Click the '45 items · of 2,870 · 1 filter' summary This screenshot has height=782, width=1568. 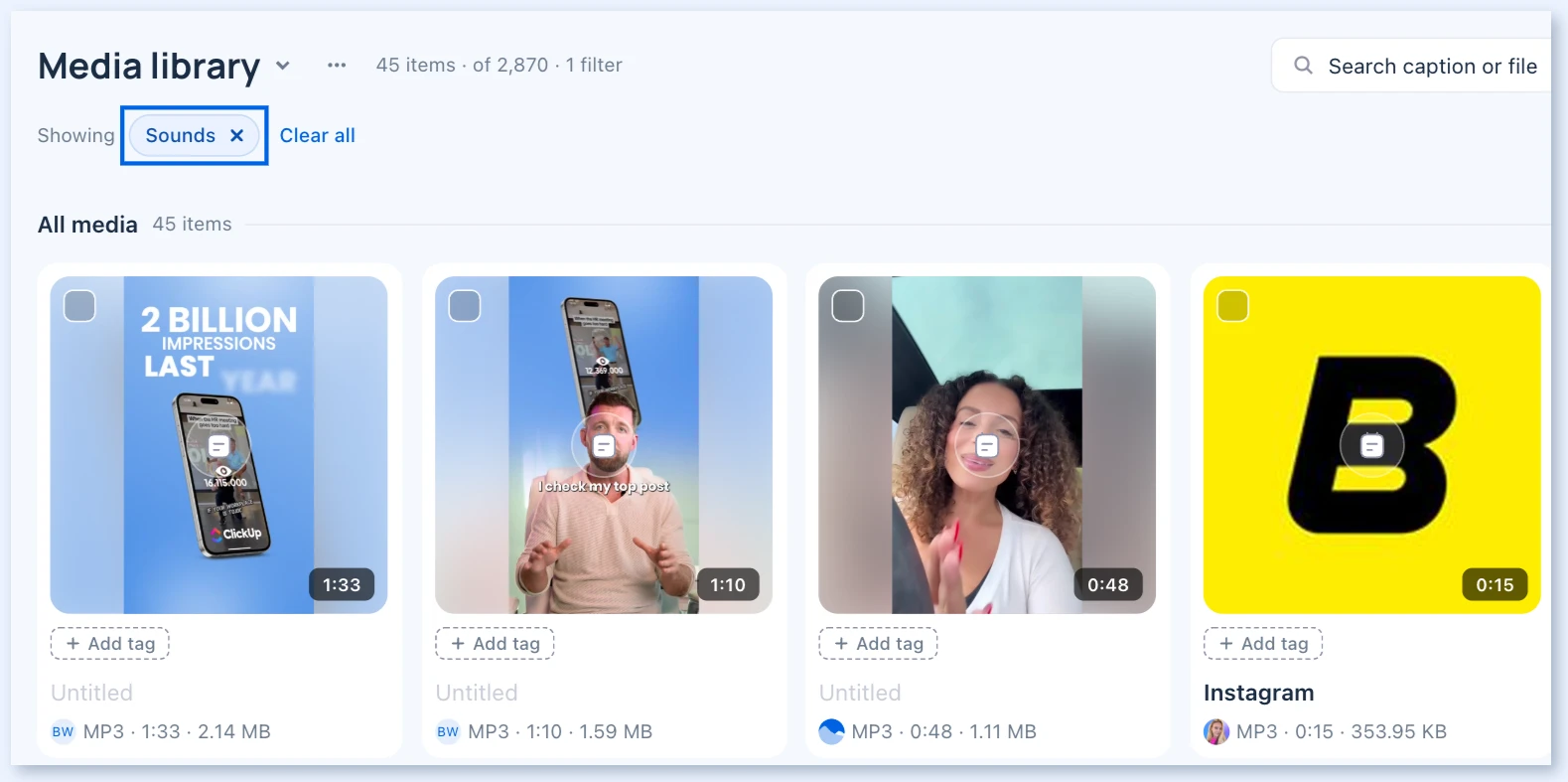(499, 66)
